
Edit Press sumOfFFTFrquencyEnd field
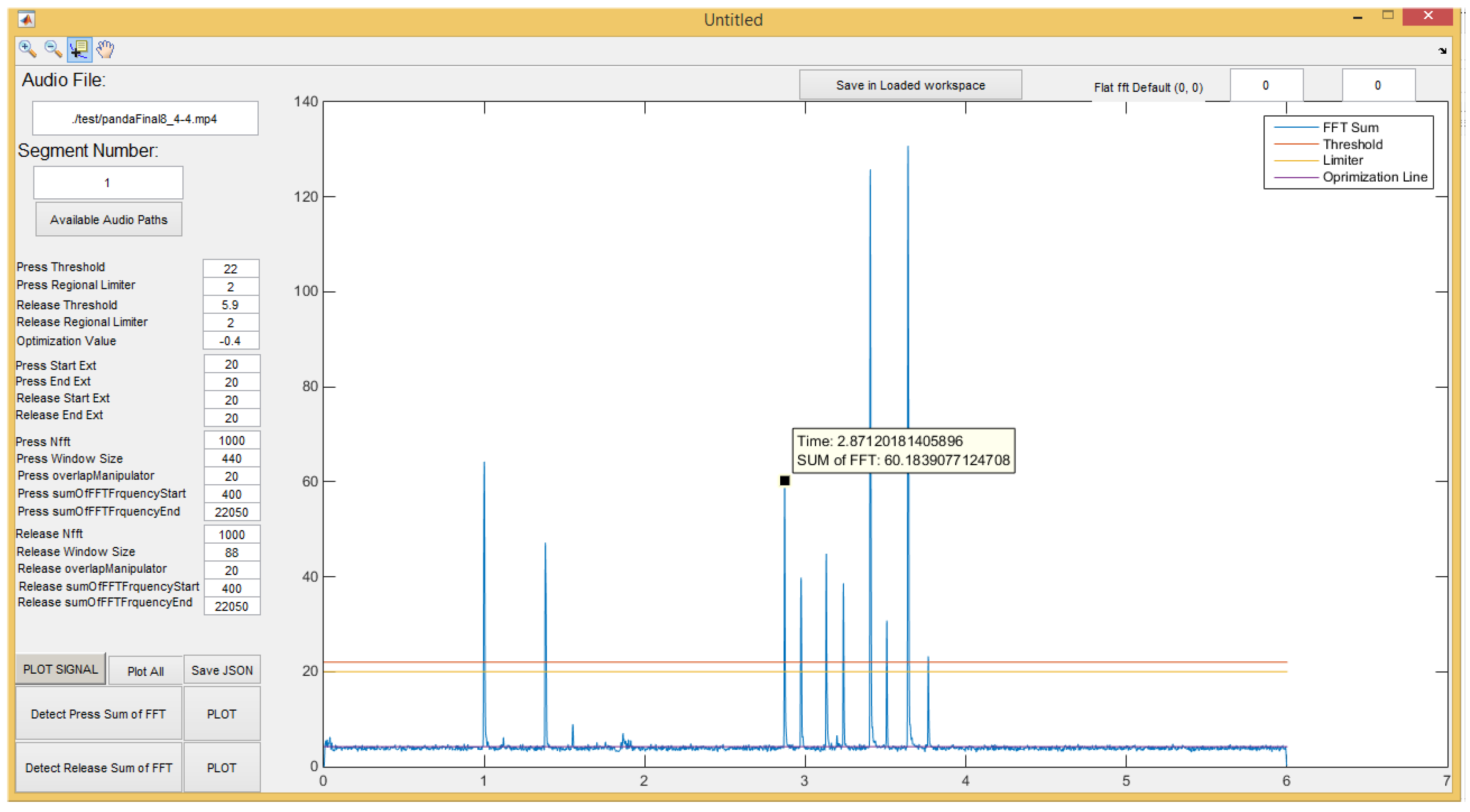(x=232, y=512)
